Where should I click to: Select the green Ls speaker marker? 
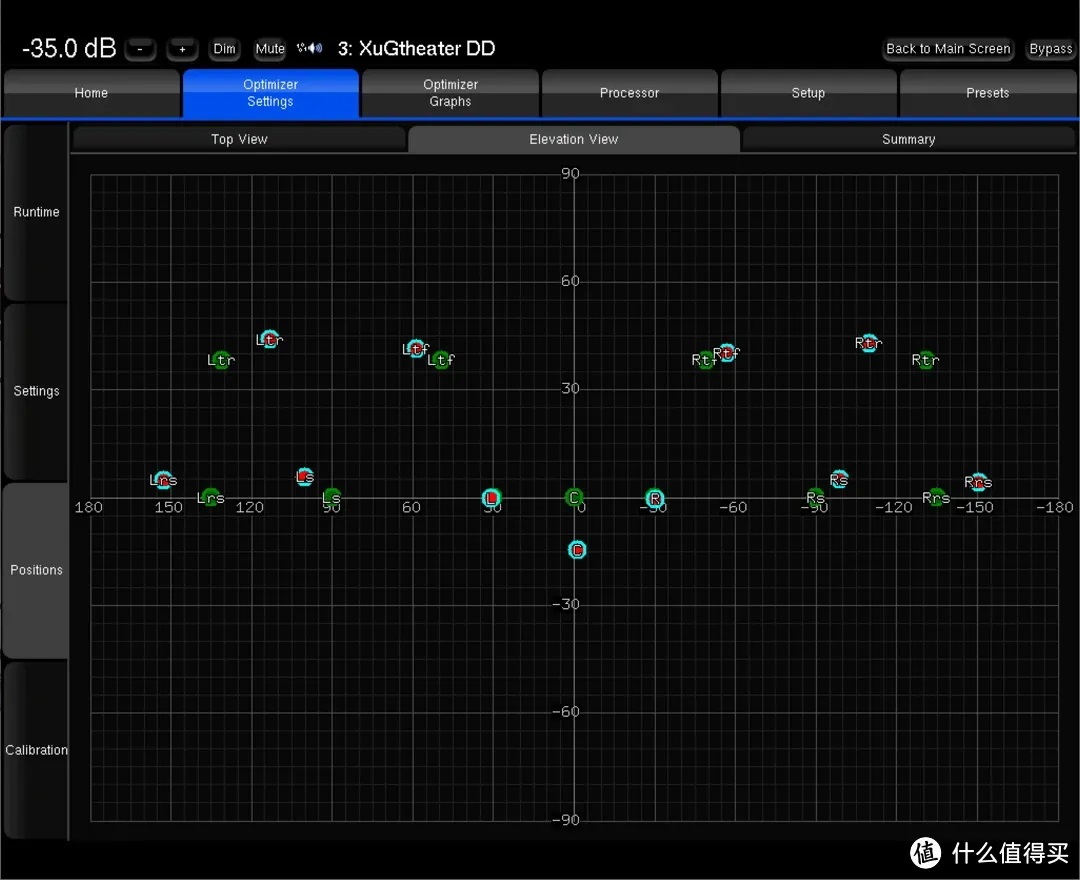[x=332, y=496]
